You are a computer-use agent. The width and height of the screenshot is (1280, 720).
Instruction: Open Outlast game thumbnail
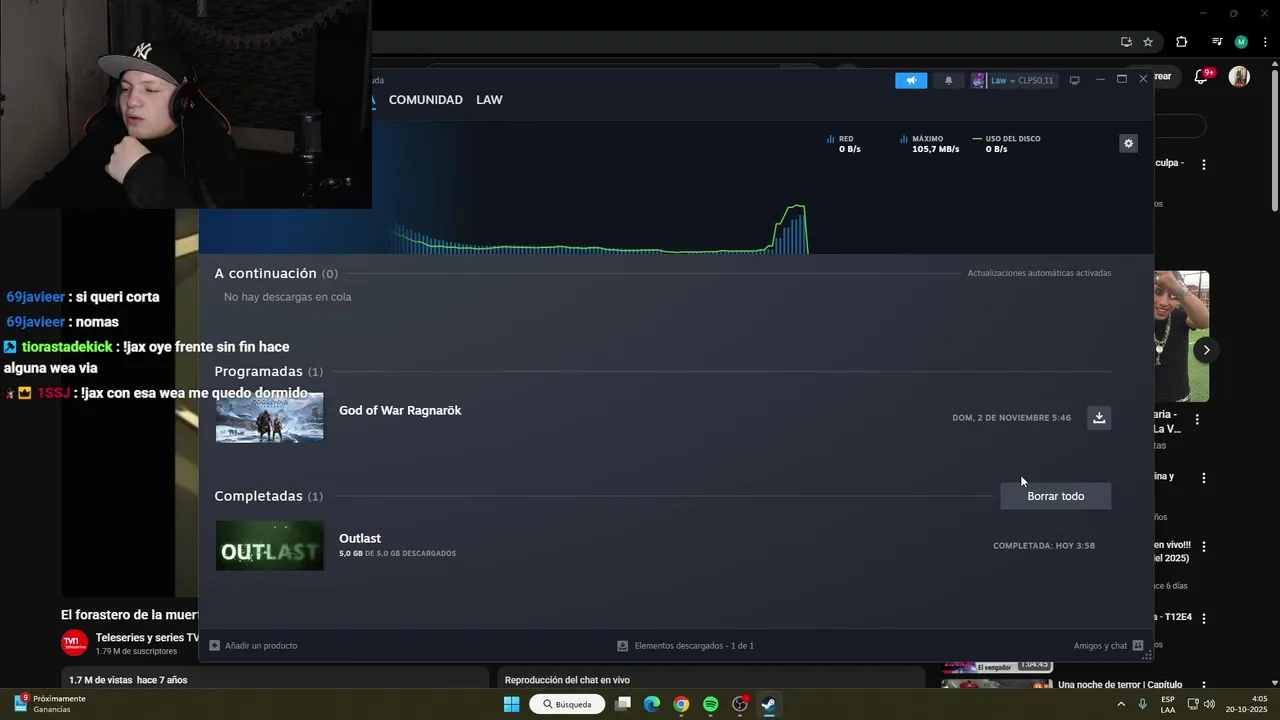(x=270, y=546)
